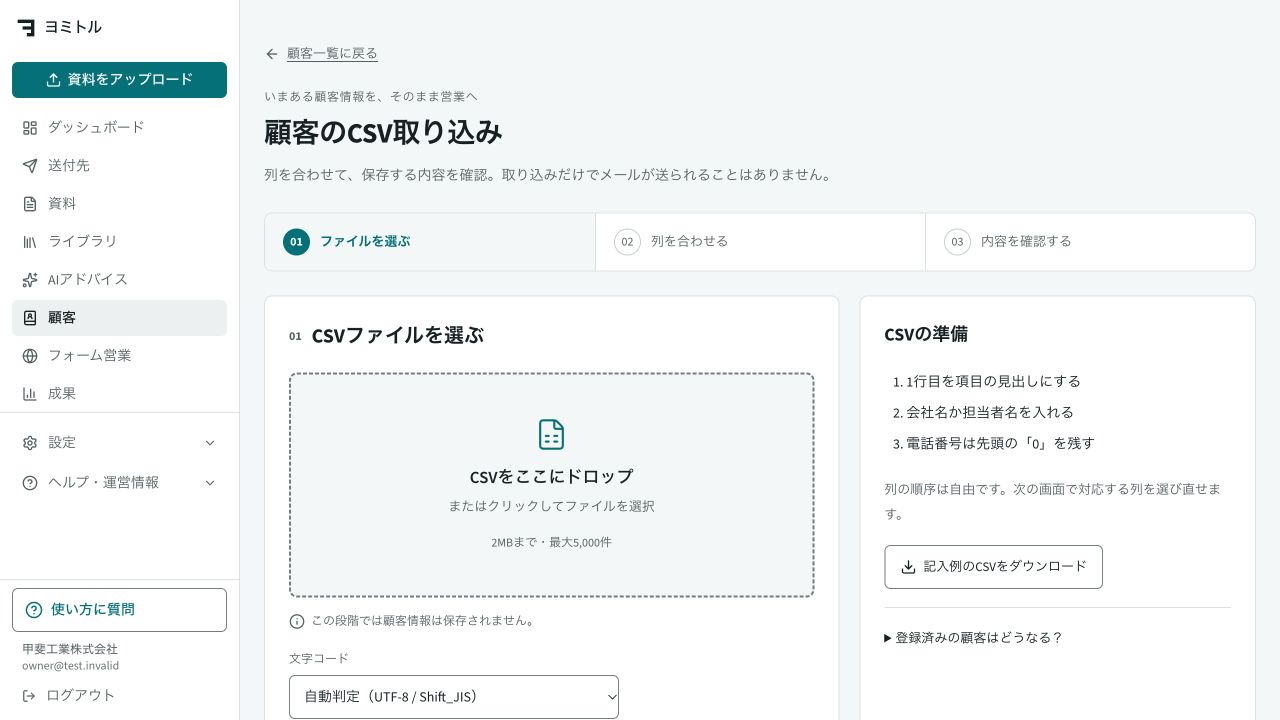The image size is (1280, 720).
Task: Follow the 顧客一覧に戻る link
Action: pyautogui.click(x=332, y=54)
